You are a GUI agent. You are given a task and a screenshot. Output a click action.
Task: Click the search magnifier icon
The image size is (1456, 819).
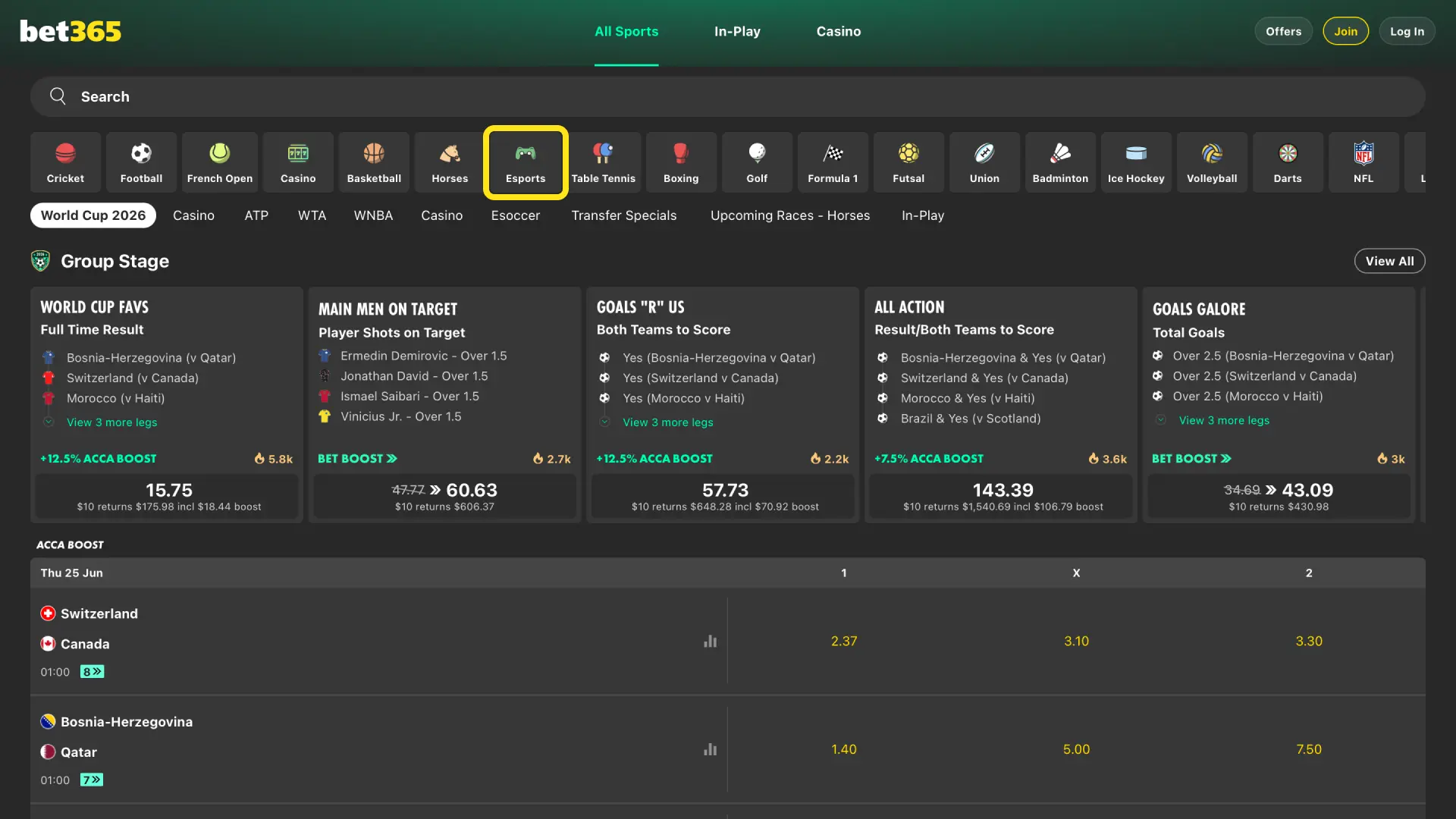(58, 96)
